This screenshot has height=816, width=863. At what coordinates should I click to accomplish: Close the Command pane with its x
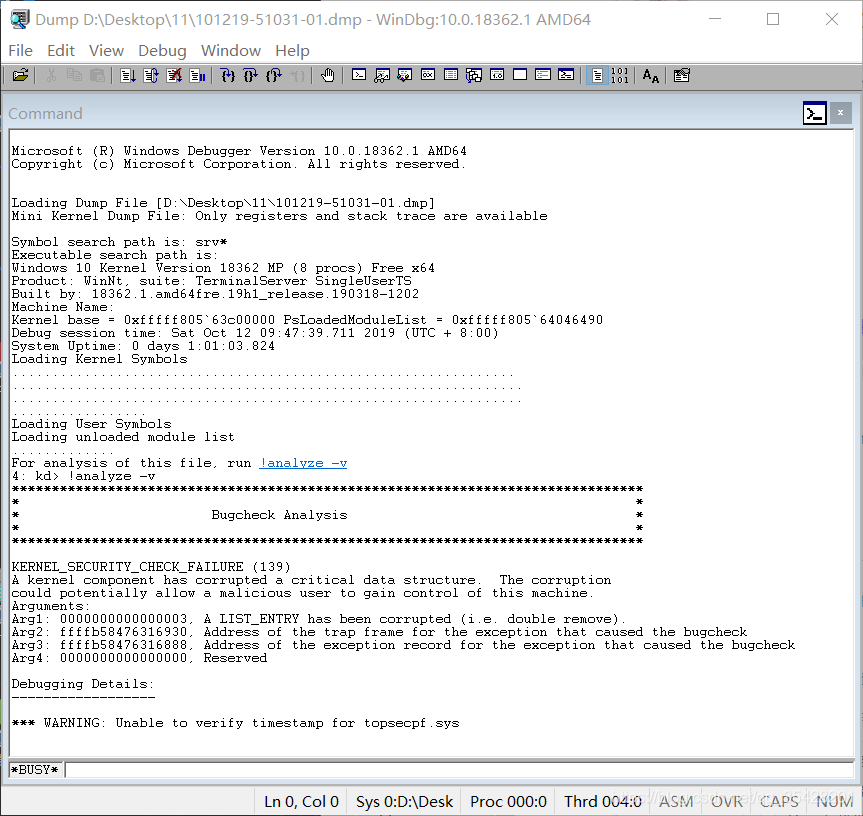(840, 113)
